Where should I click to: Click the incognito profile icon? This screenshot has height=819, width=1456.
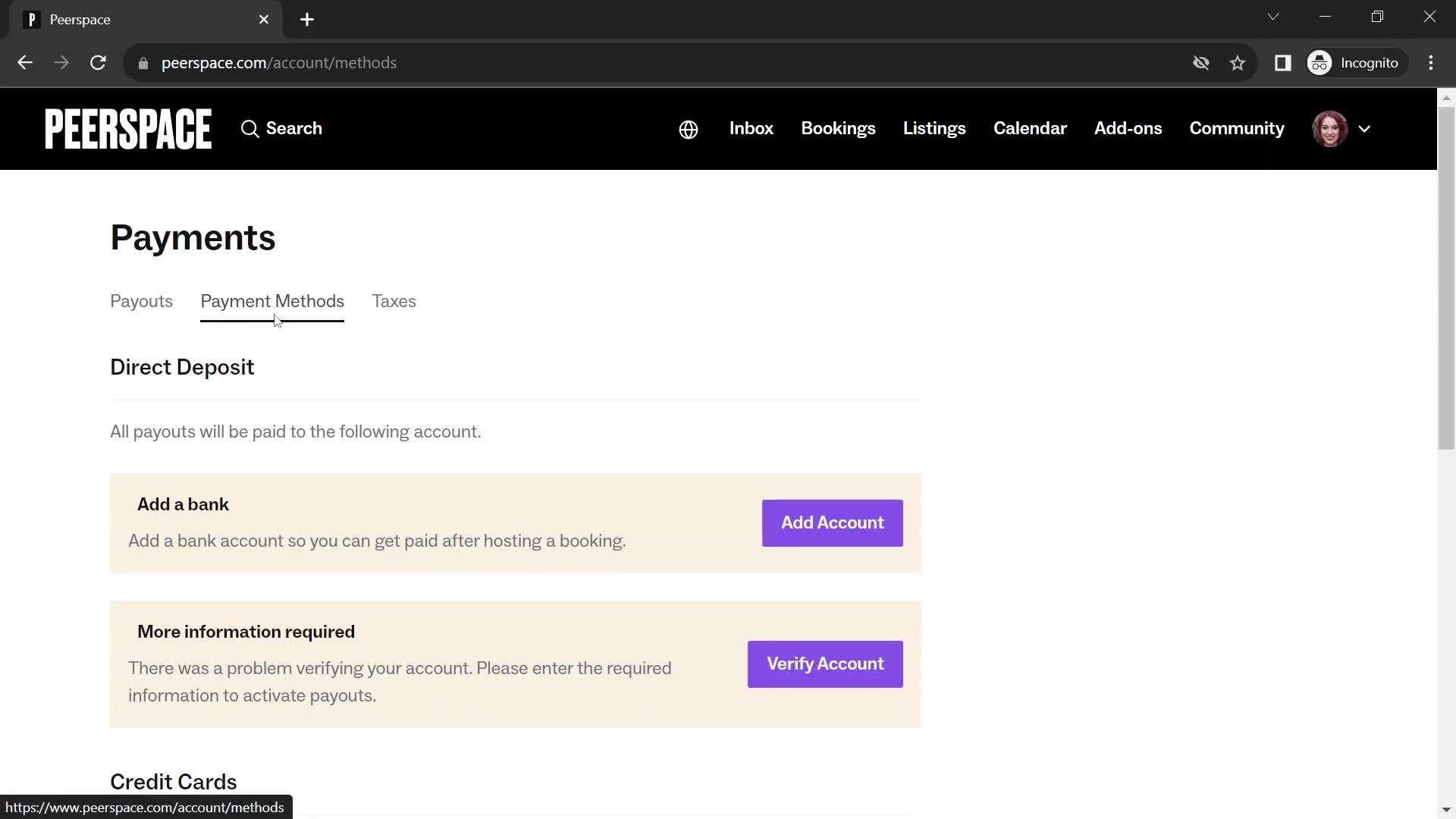point(1320,62)
